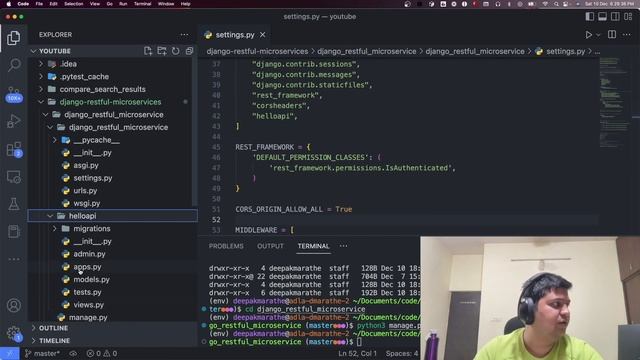Viewport: 640px width, 360px height.
Task: Open admin.py in helloapi
Action: pos(89,254)
